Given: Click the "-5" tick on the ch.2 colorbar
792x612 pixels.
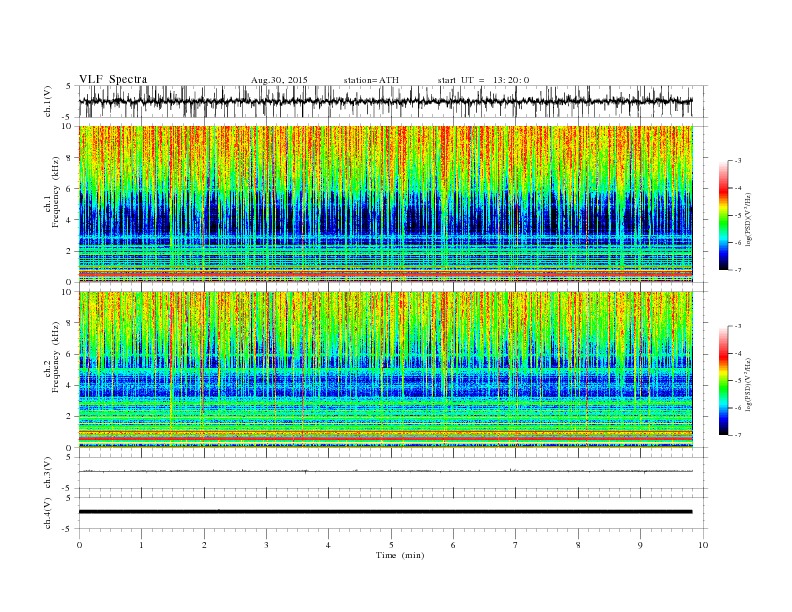Looking at the screenshot, I should coord(738,381).
